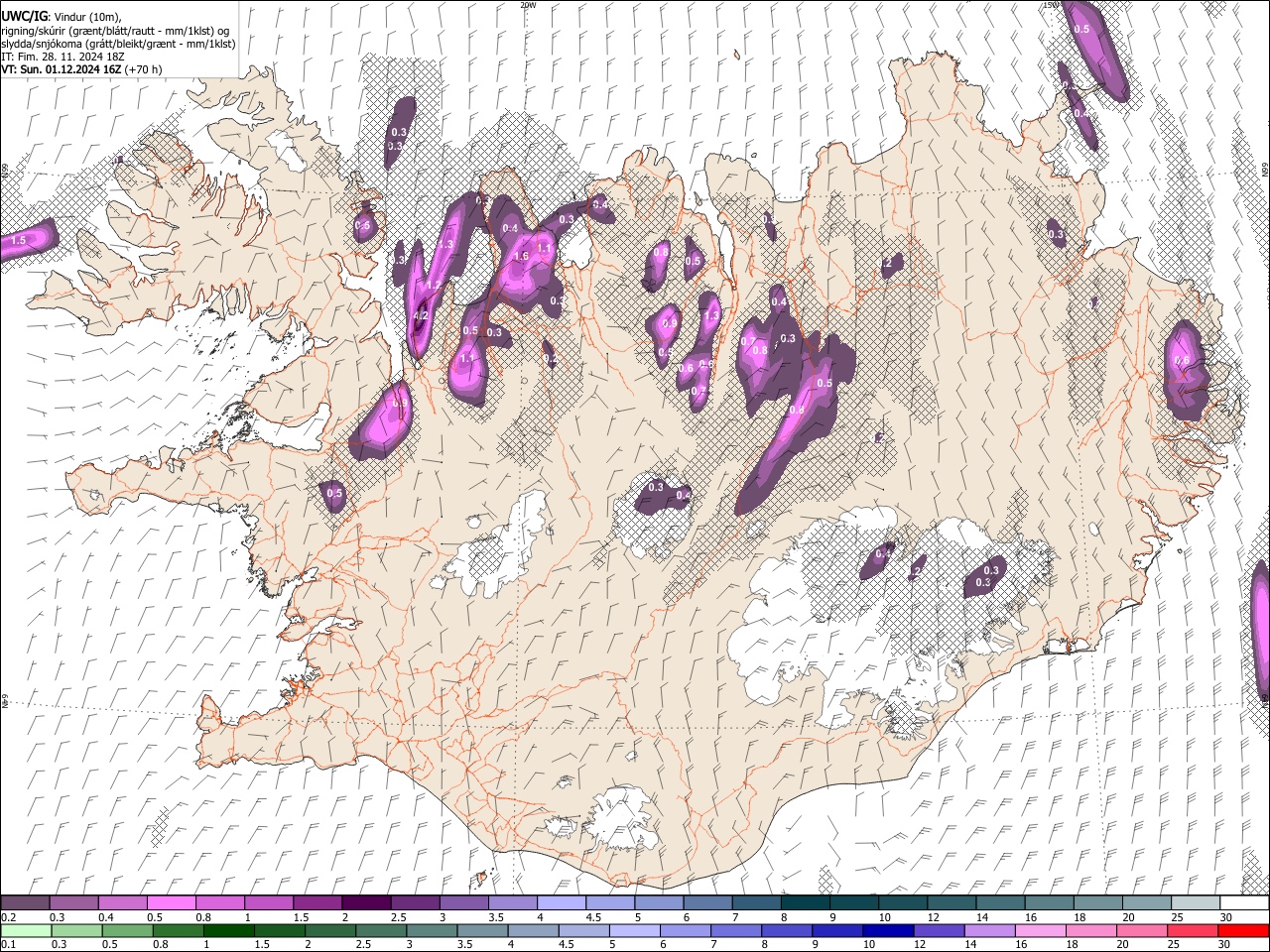Image resolution: width=1270 pixels, height=952 pixels.
Task: Pick the lavender swatch starting at 4 in upper legend
Action: point(562,902)
